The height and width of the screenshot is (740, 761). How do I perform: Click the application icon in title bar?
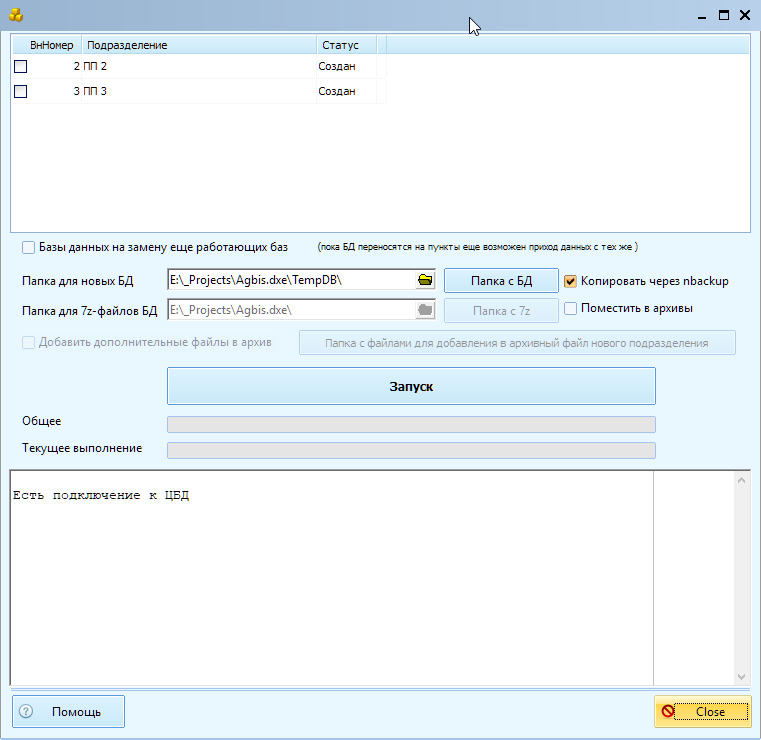tap(16, 15)
